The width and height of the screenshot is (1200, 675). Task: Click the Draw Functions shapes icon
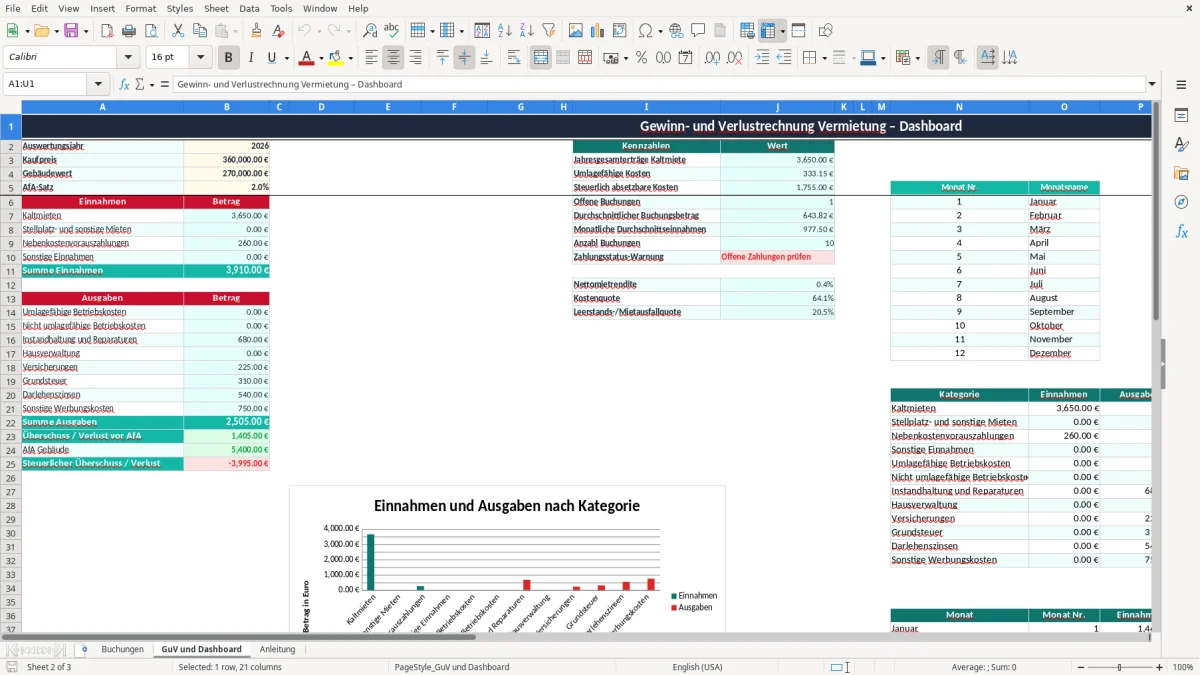(825, 31)
